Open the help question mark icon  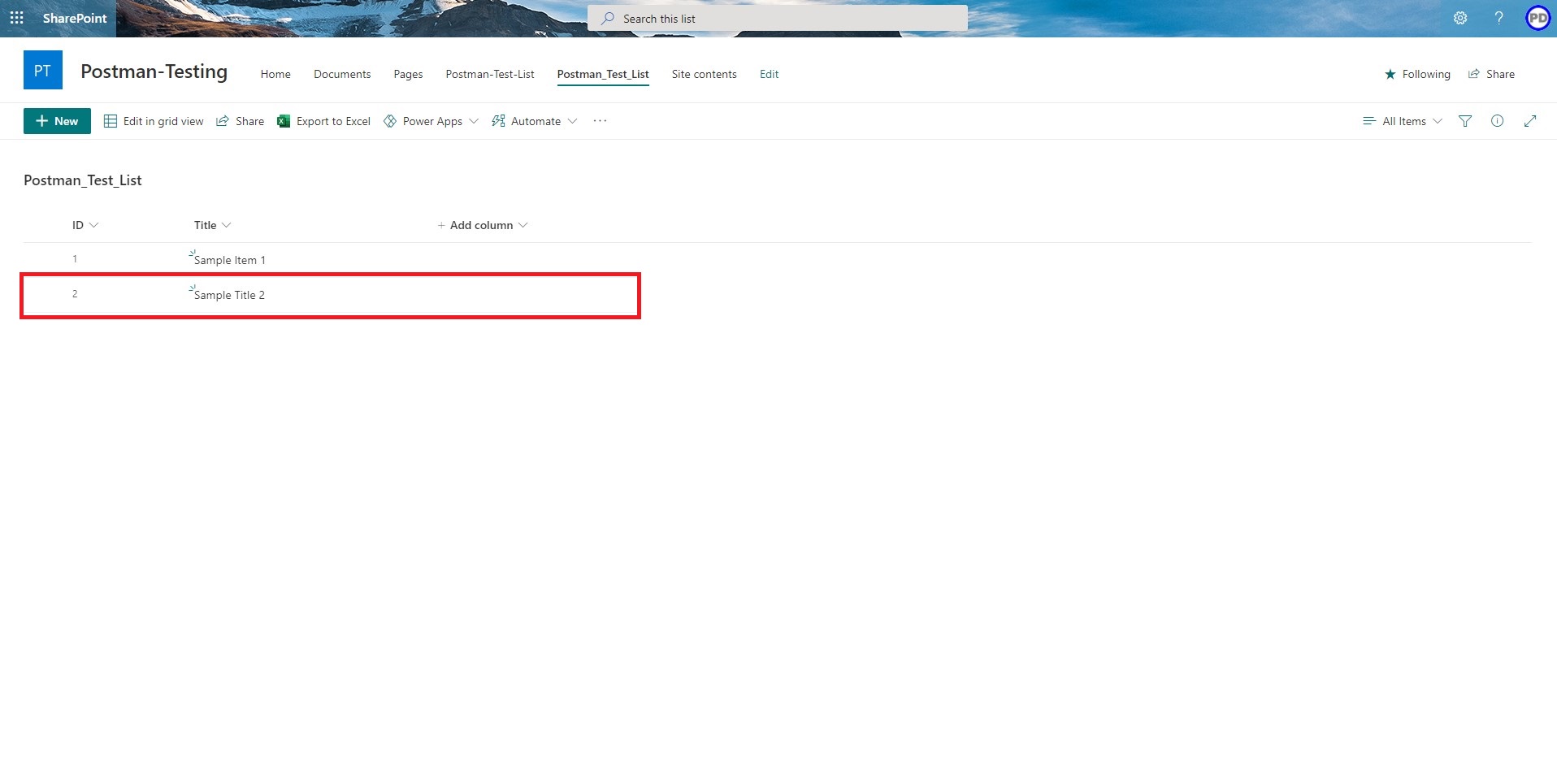tap(1498, 18)
